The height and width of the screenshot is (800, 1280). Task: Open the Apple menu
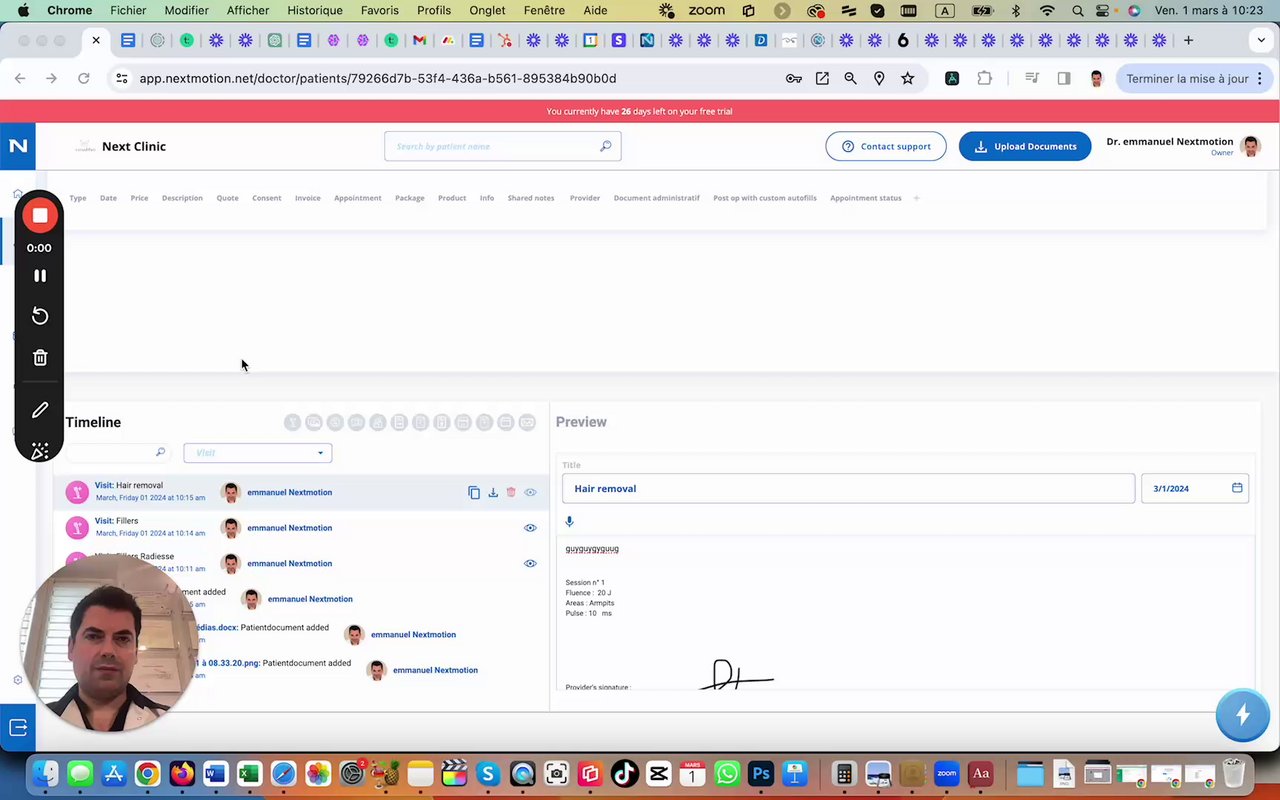(23, 10)
